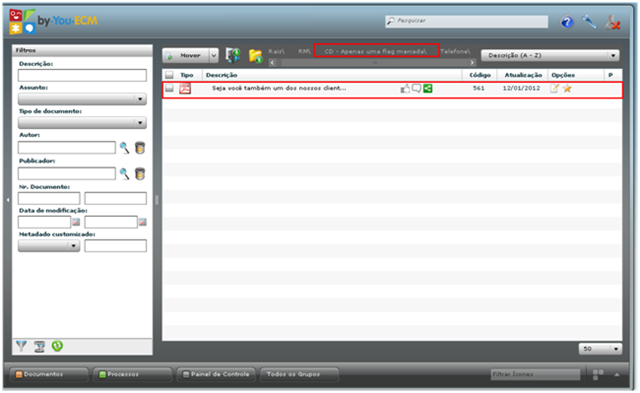
Task: Open the comment bubble icon on document 561
Action: tap(416, 88)
